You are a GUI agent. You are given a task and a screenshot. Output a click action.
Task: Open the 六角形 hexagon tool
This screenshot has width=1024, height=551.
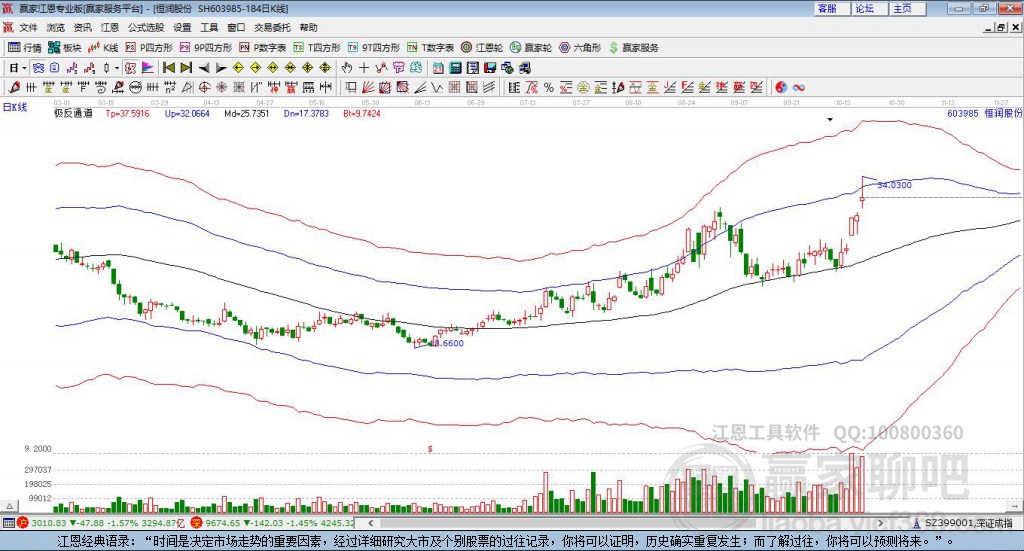(x=579, y=48)
